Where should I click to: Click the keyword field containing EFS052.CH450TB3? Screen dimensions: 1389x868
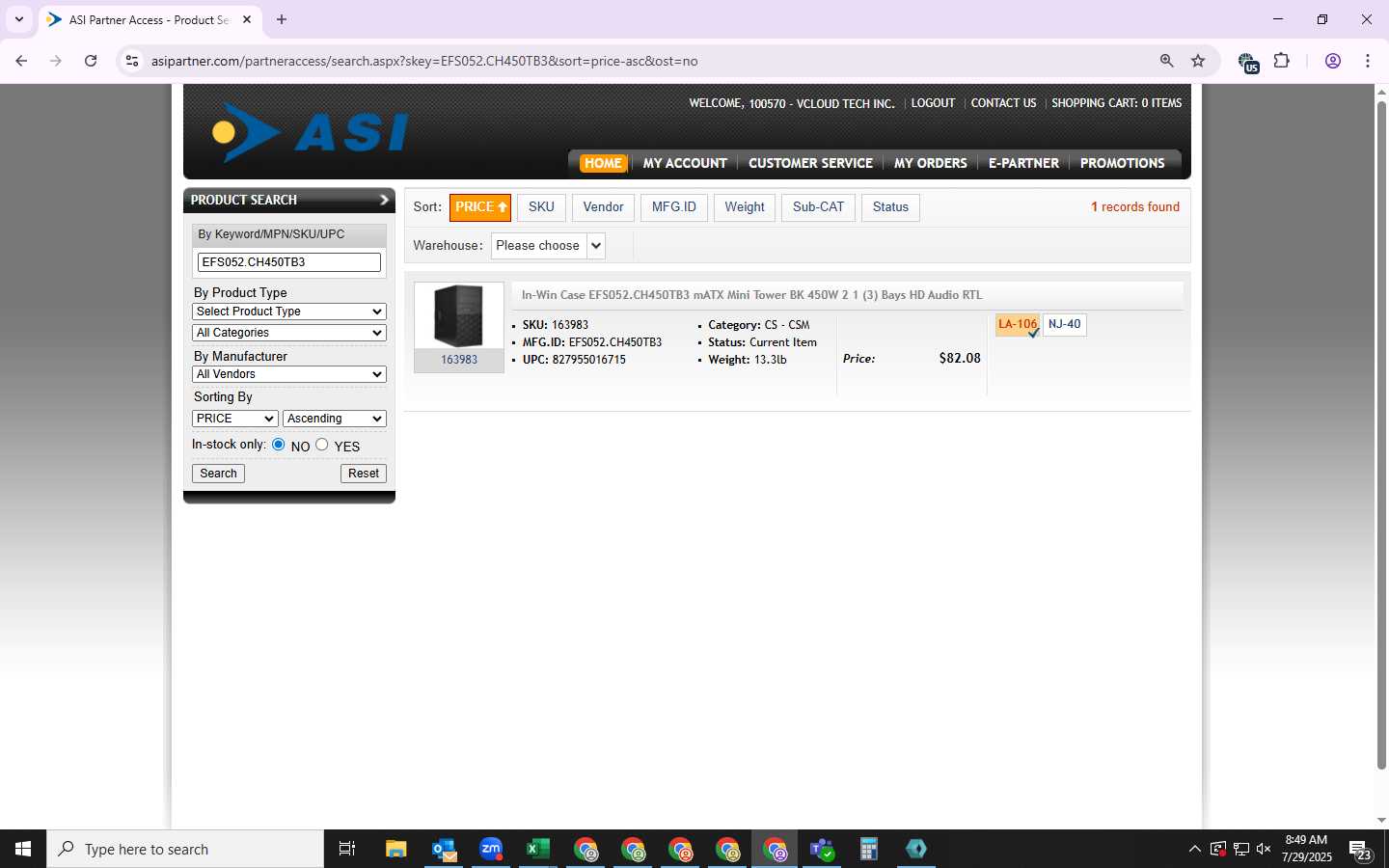click(x=289, y=262)
